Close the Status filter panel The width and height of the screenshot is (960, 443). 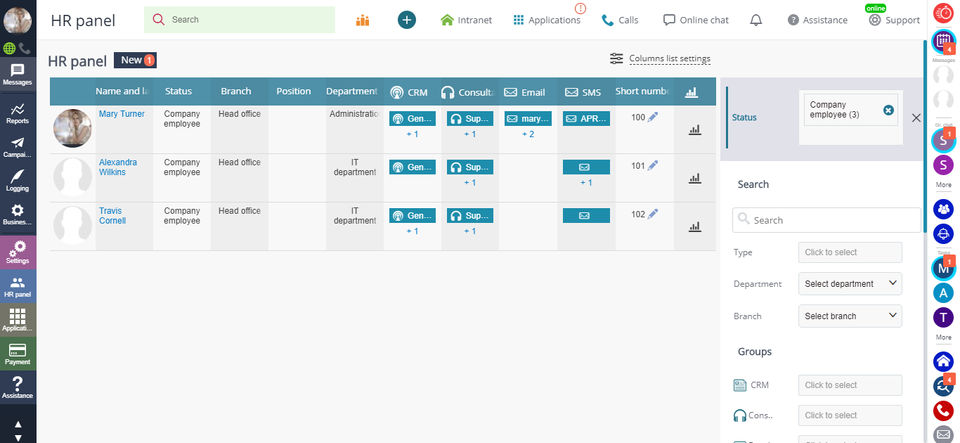tap(916, 118)
